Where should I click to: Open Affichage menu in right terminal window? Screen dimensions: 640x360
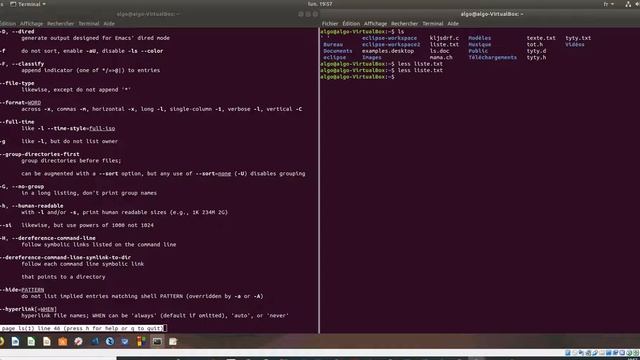coord(375,24)
